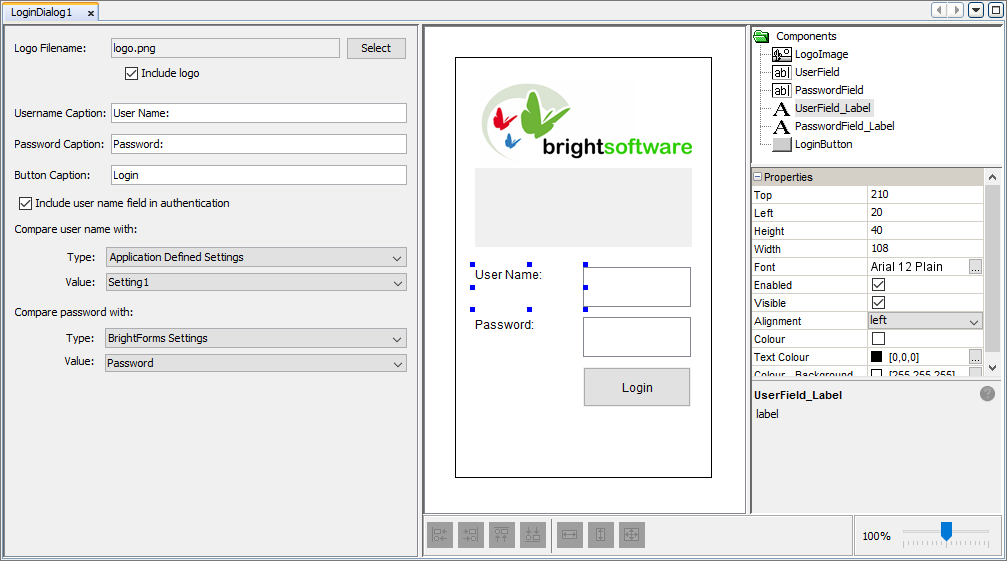Click the align left edges toolbar icon
1007x561 pixels.
click(x=440, y=535)
